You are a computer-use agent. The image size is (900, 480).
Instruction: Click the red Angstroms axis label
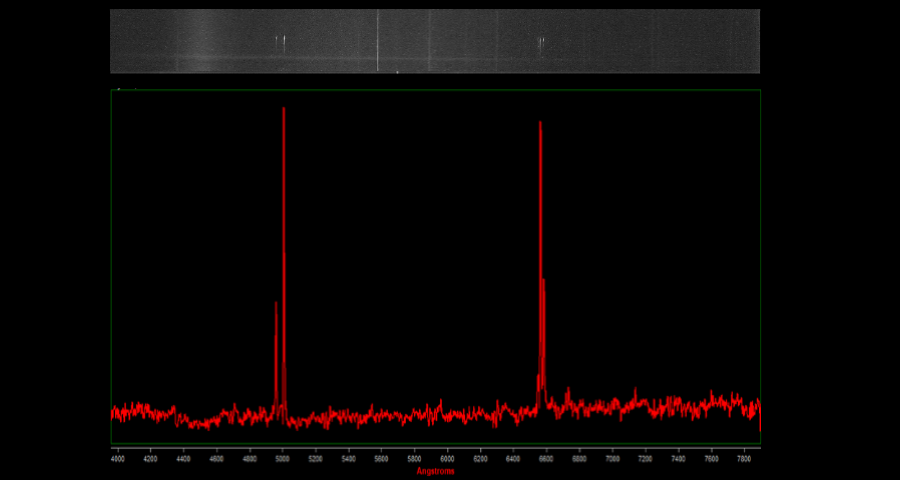click(x=435, y=470)
